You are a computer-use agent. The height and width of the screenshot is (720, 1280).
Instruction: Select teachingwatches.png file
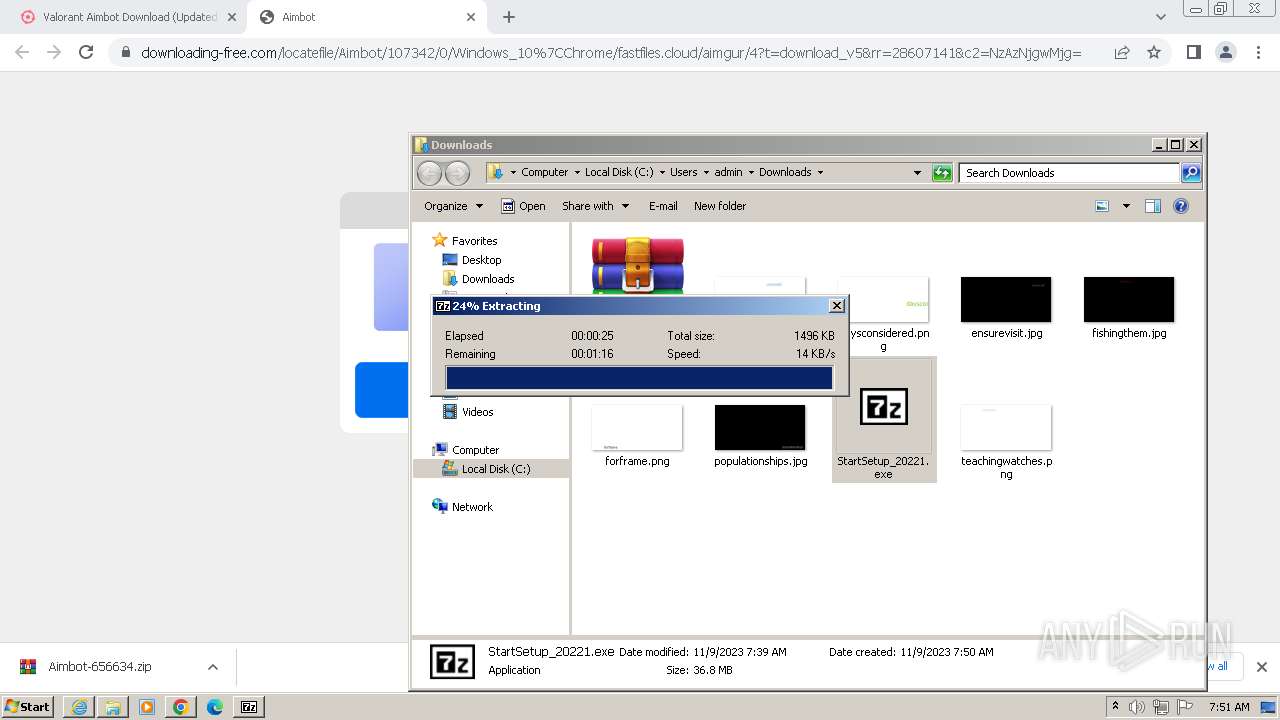(x=1006, y=440)
